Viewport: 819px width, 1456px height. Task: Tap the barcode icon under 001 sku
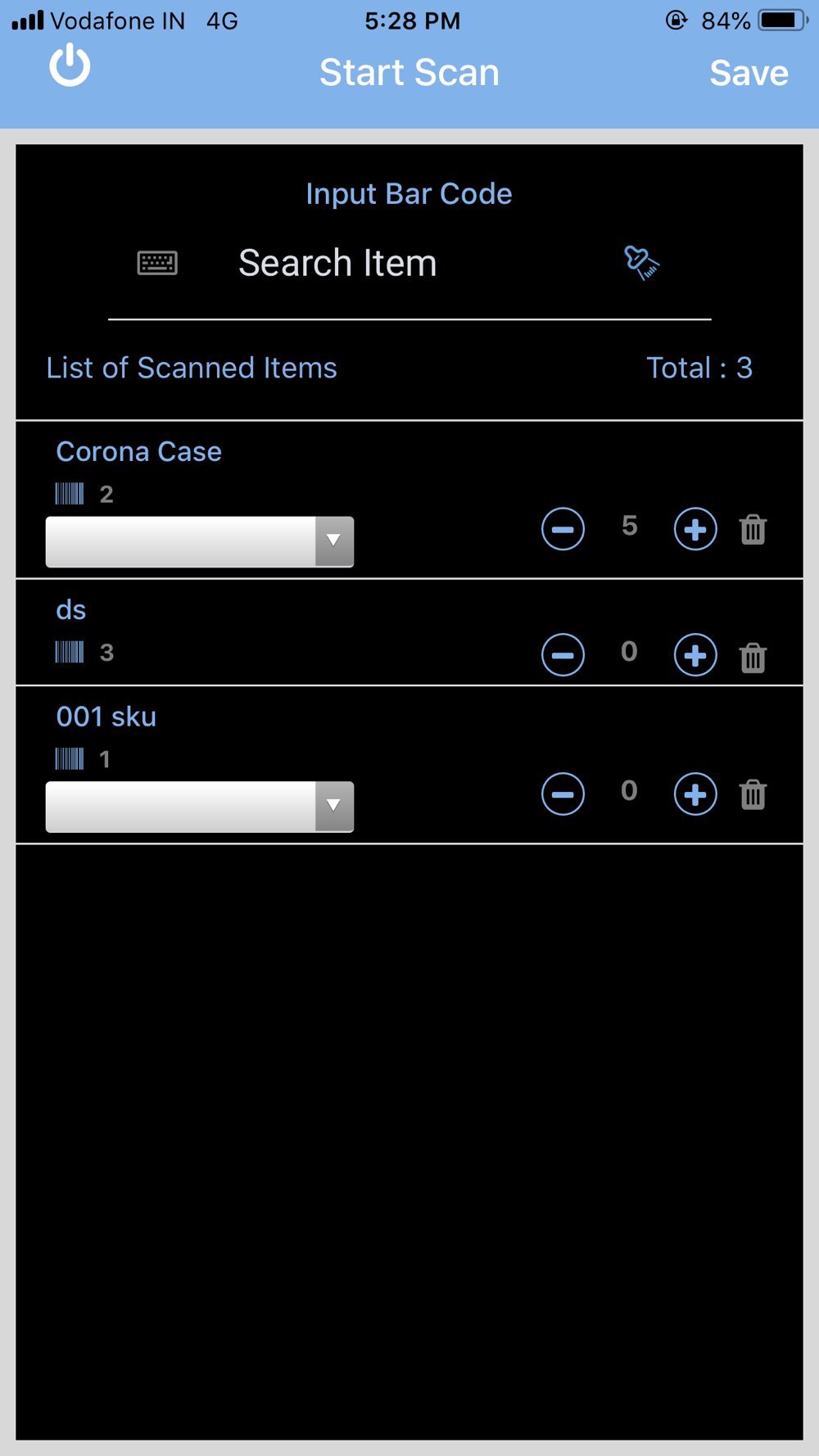(70, 759)
